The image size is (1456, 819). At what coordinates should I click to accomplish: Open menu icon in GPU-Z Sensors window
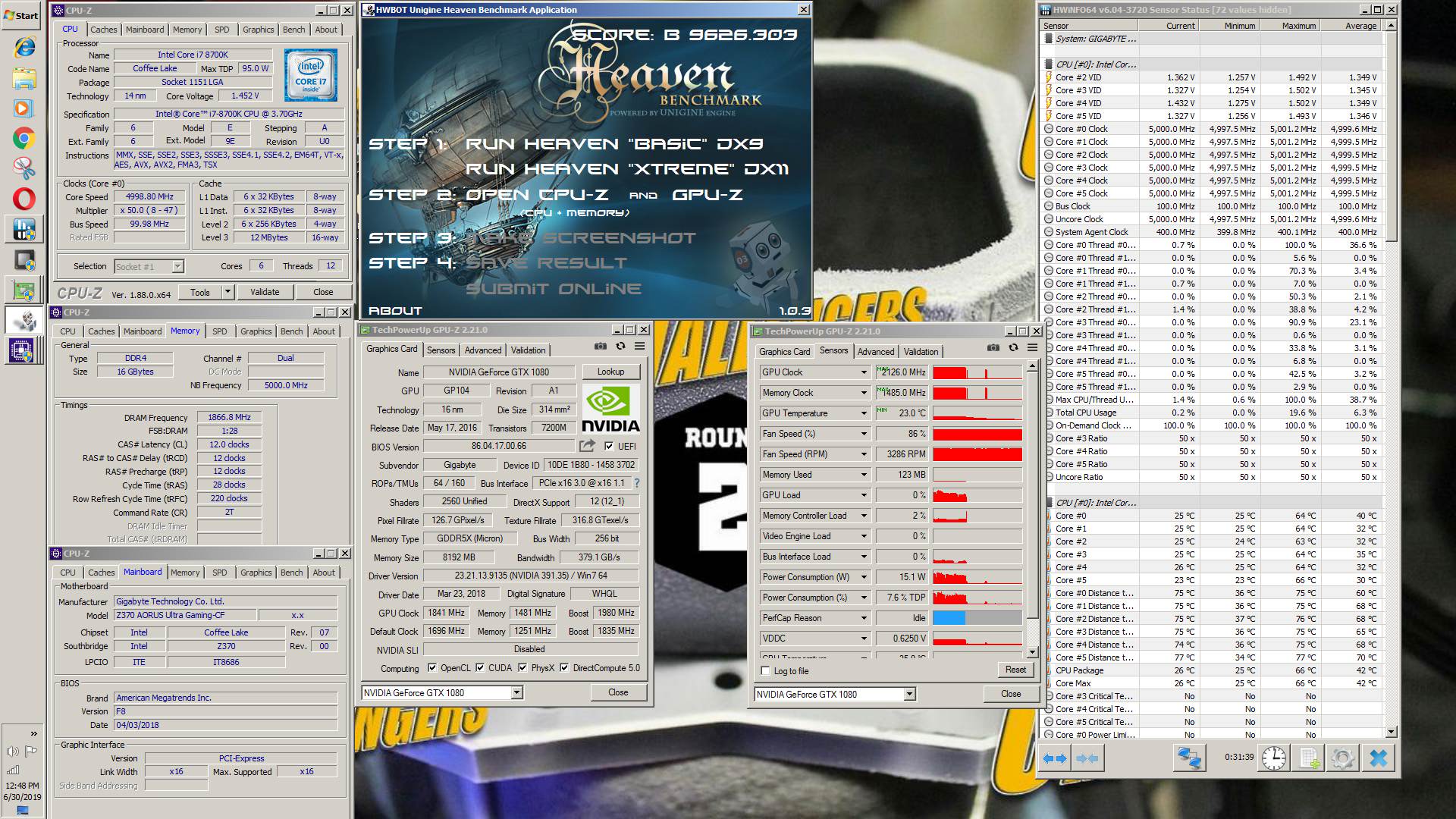[x=1032, y=348]
